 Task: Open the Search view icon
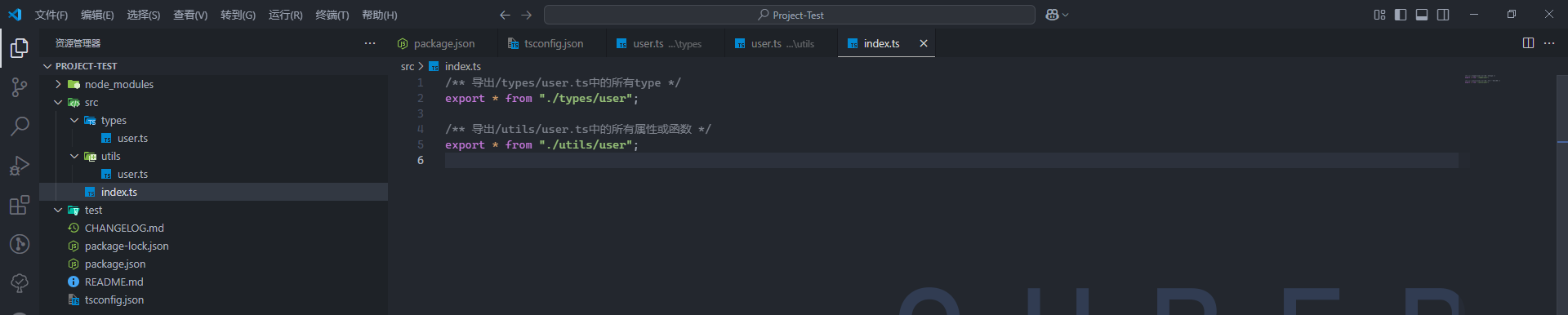click(20, 126)
